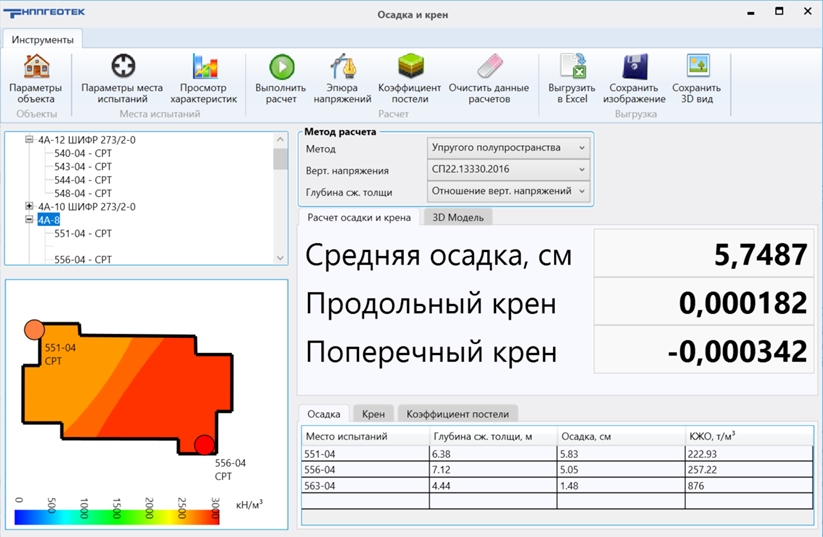Click Сохранить изображение floppy icon
Viewport: 823px width, 537px height.
point(636,68)
